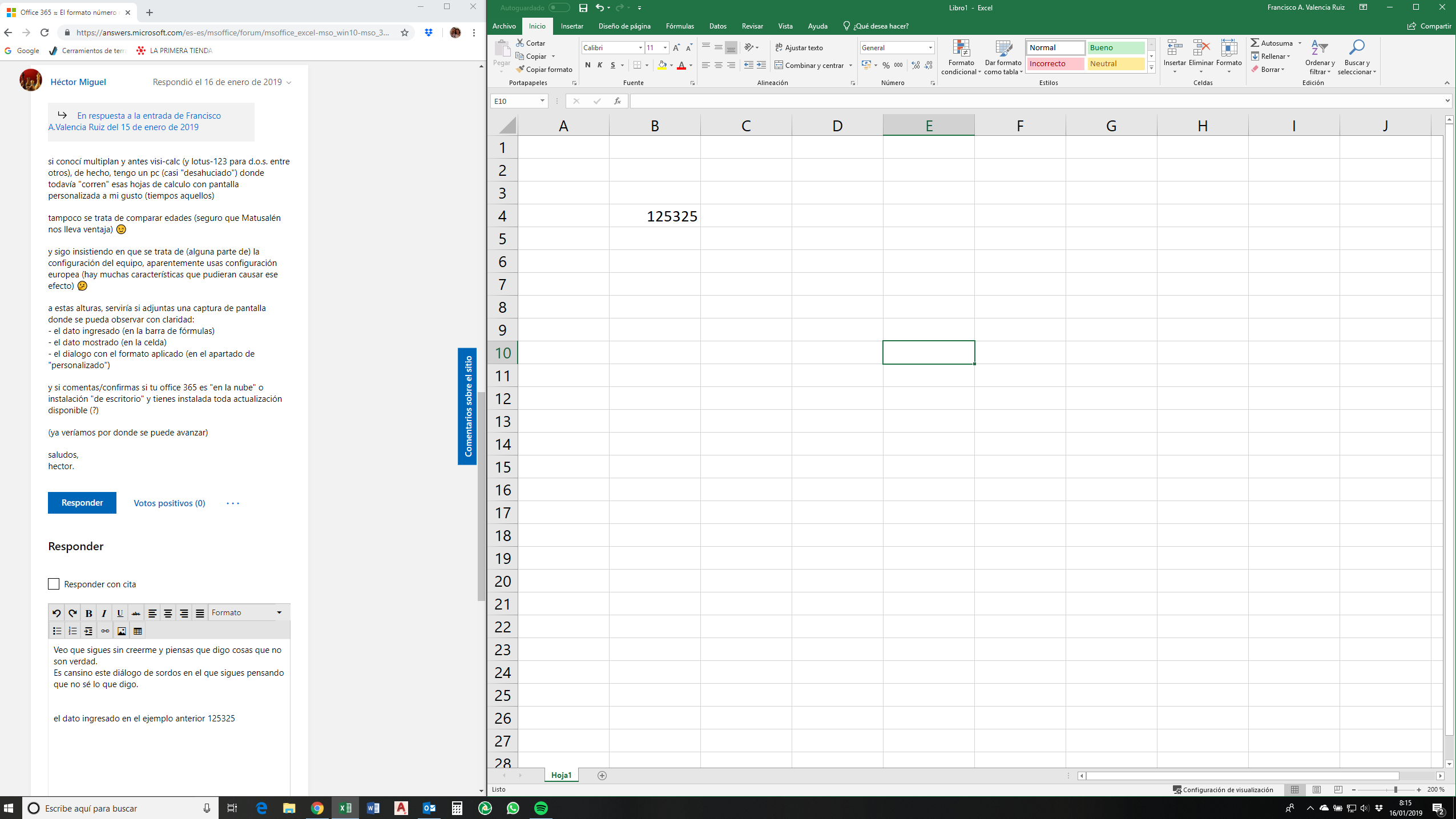Click the Autosuma sigma icon
Screen dimensions: 1456x819
[x=1255, y=43]
